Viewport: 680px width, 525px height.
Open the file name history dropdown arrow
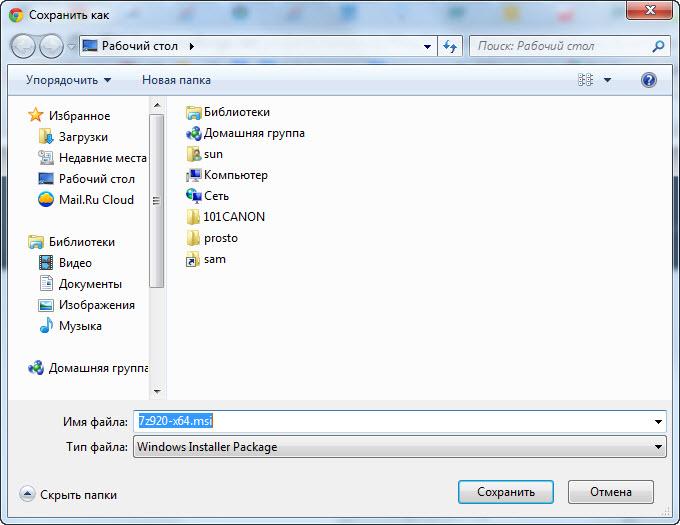coord(658,422)
